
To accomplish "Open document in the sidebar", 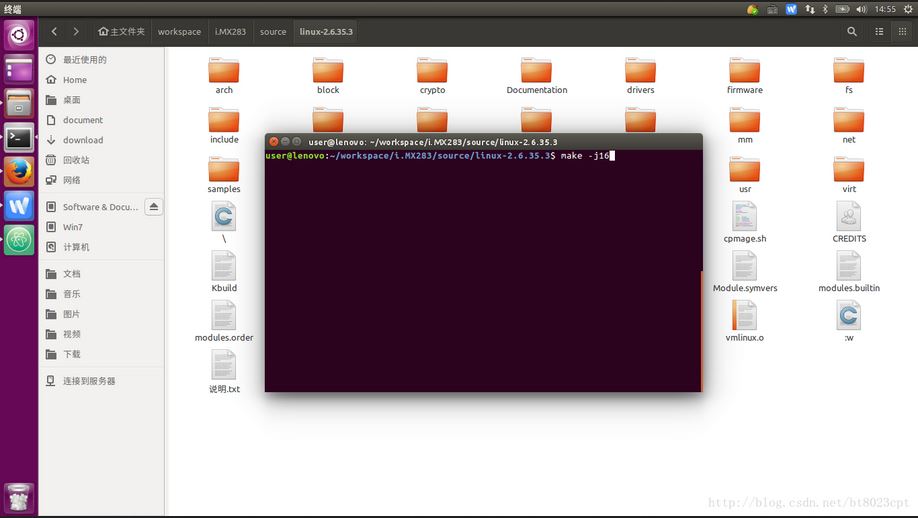I will [101, 120].
